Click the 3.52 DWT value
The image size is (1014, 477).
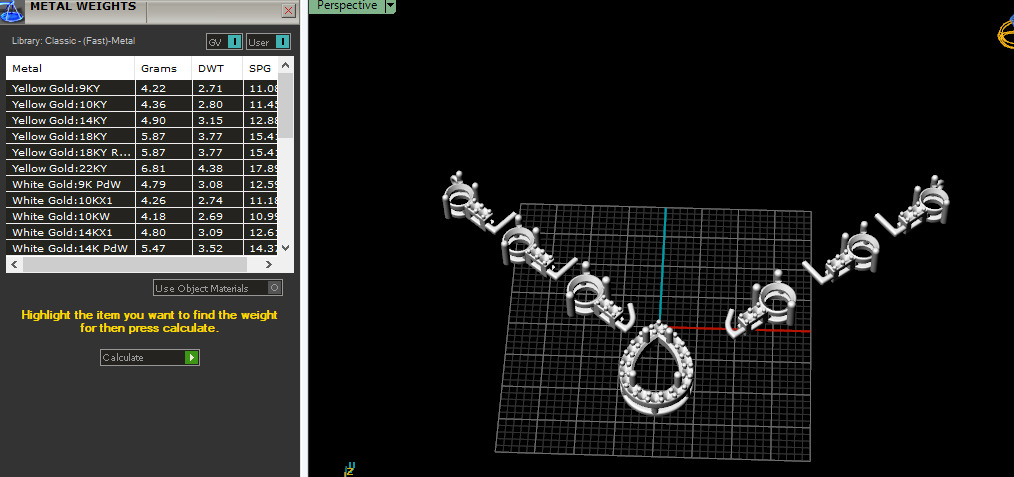[210, 248]
